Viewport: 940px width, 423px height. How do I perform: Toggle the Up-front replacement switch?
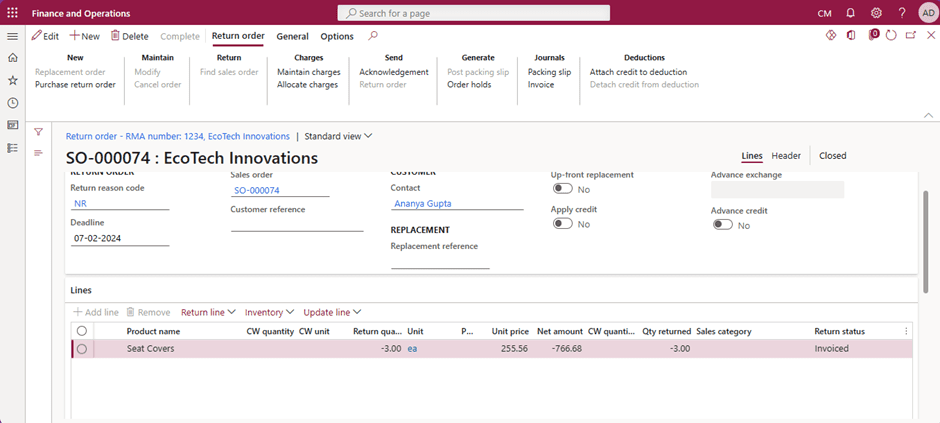point(562,189)
